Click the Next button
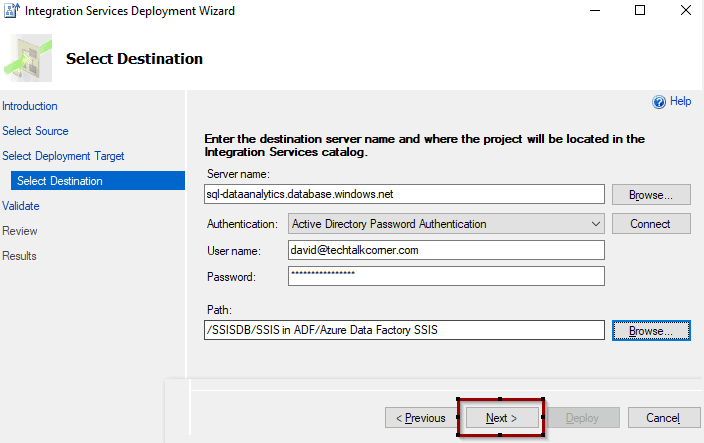 point(502,418)
